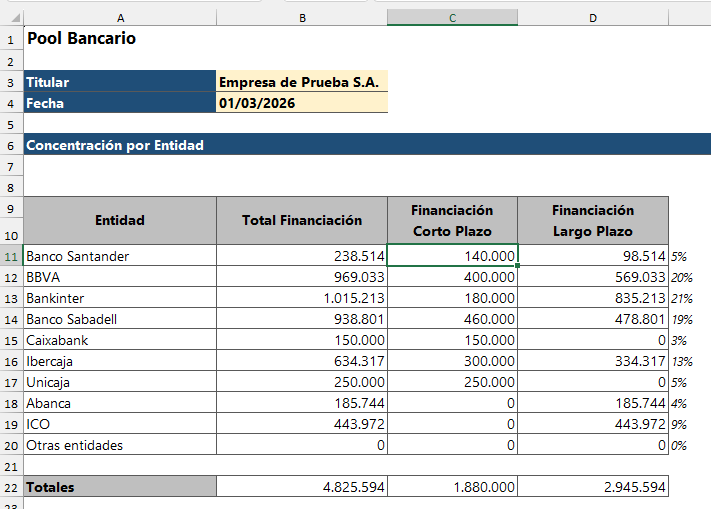Select column A header
711x509 pixels.
click(120, 17)
